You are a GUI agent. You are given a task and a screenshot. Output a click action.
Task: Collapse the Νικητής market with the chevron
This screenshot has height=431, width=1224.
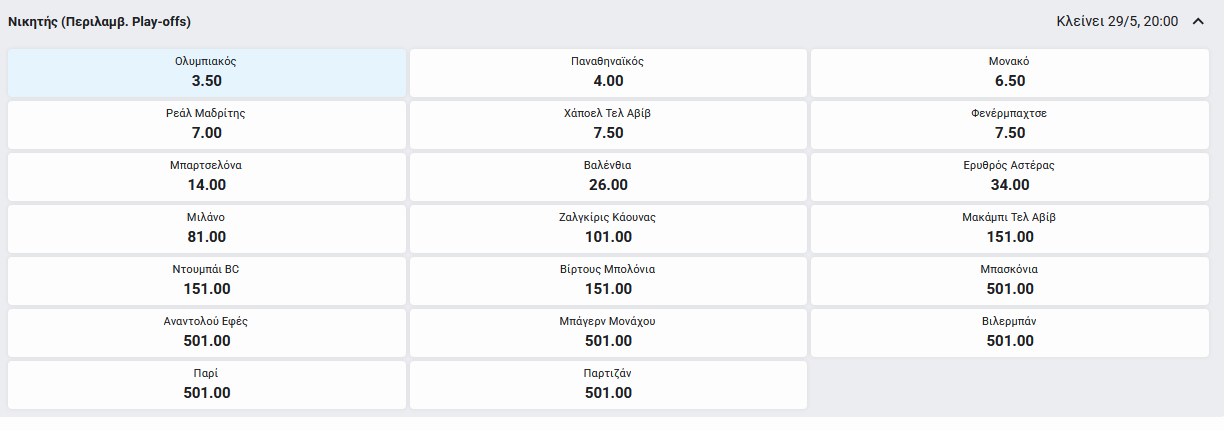point(1198,21)
